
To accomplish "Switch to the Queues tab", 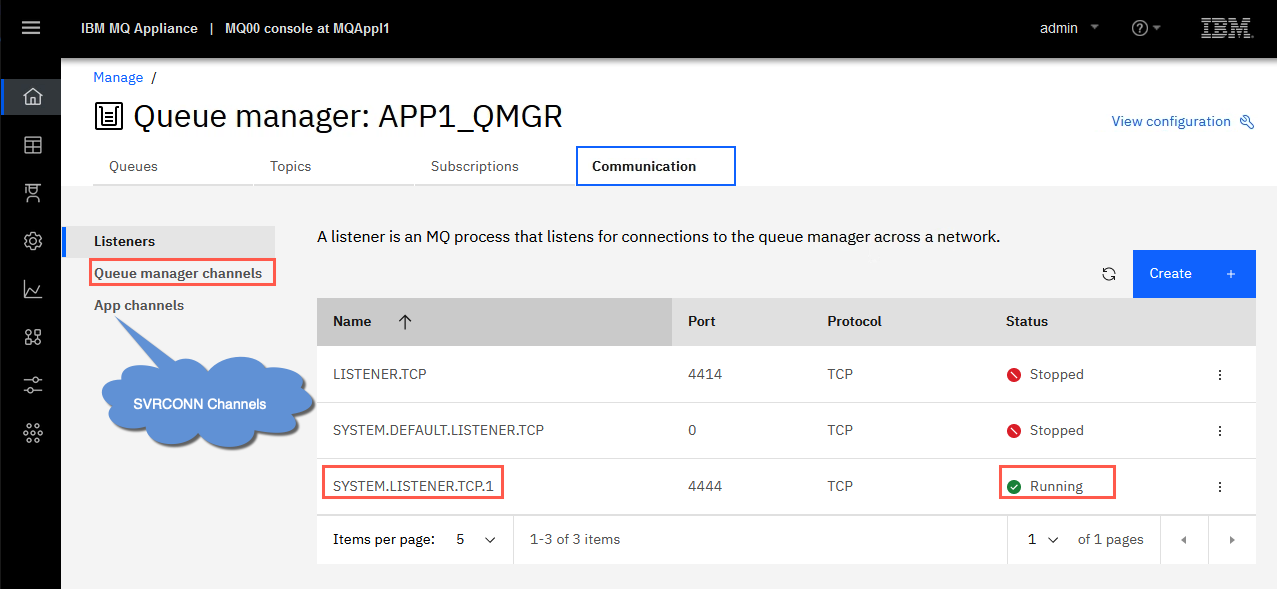I will 134,166.
